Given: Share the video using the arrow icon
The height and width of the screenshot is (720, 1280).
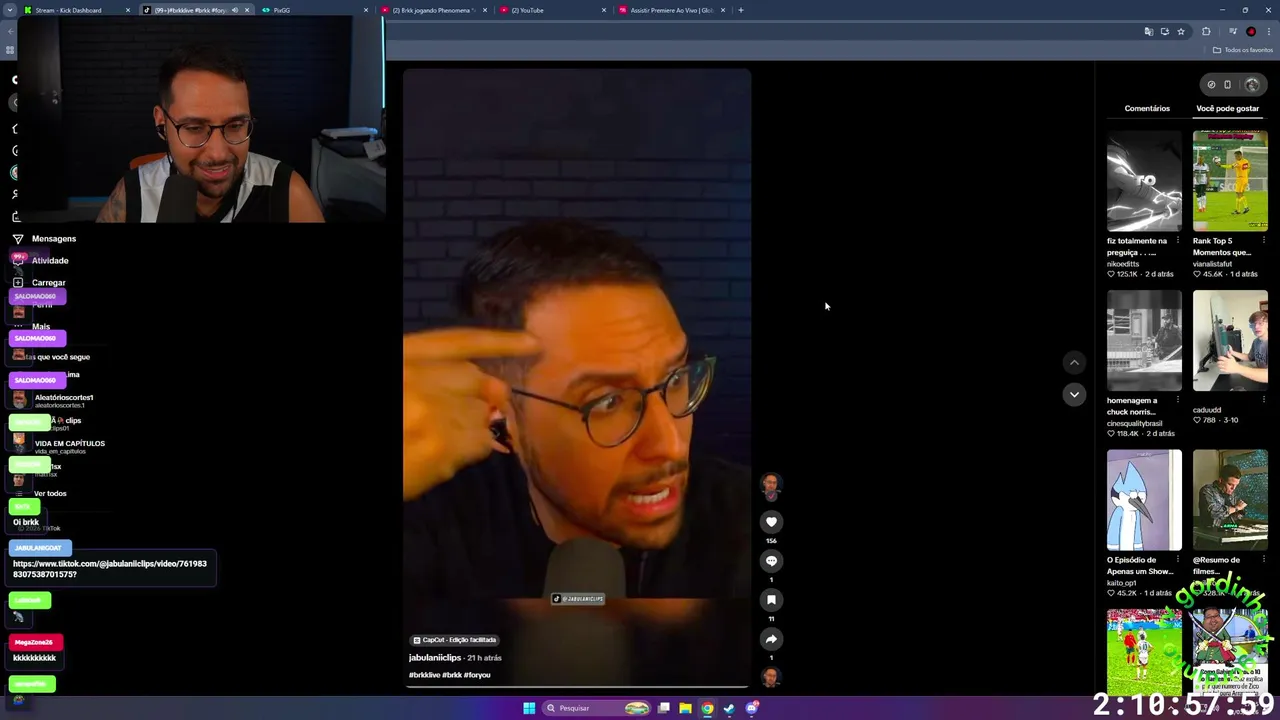Looking at the screenshot, I should tap(771, 638).
